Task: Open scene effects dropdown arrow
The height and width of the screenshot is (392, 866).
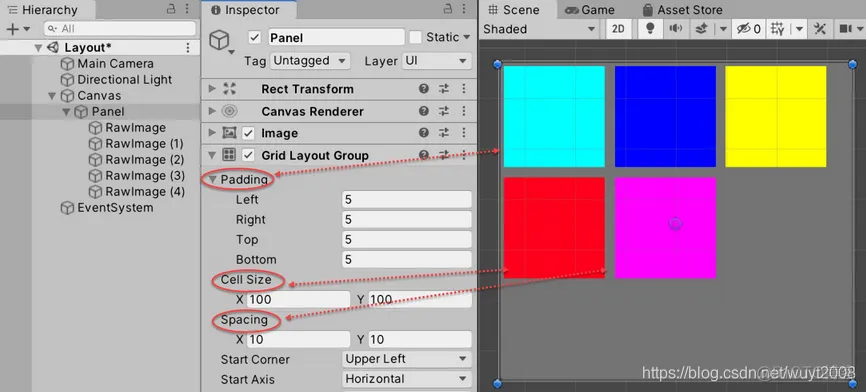Action: pos(722,29)
